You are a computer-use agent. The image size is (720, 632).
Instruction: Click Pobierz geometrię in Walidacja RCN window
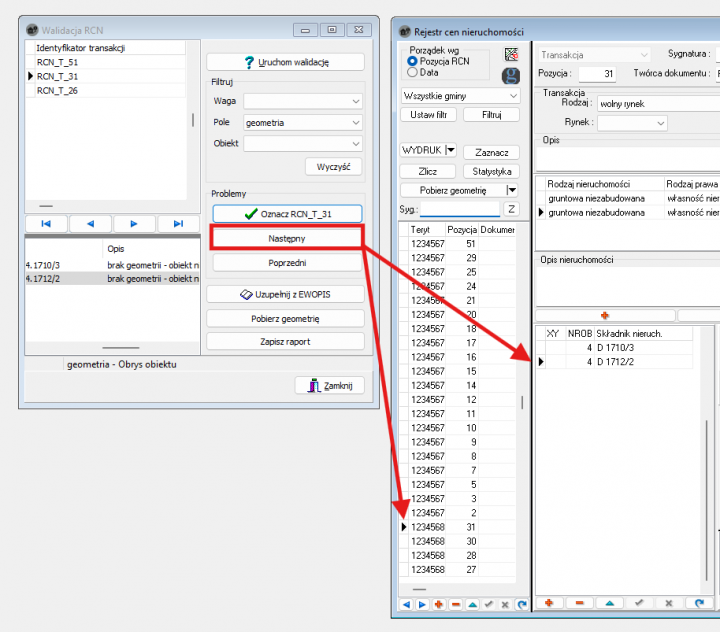pyautogui.click(x=286, y=318)
